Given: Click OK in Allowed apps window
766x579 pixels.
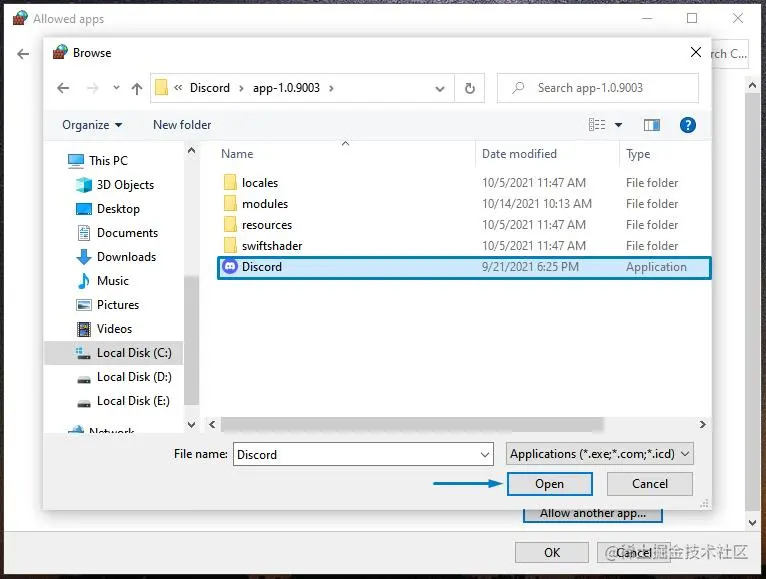Looking at the screenshot, I should point(552,553).
